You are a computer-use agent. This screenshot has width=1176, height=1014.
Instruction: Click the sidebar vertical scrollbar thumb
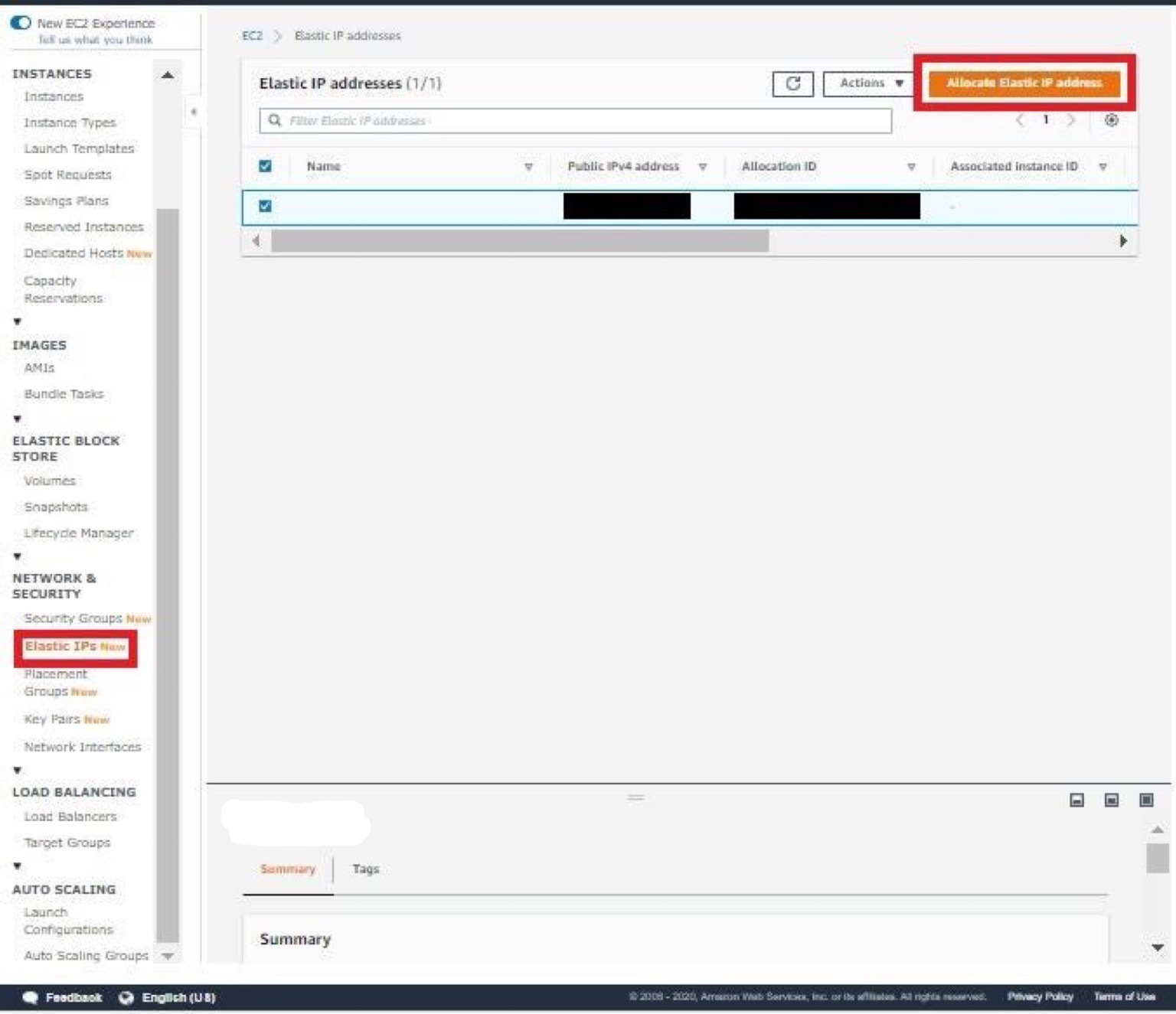click(167, 575)
